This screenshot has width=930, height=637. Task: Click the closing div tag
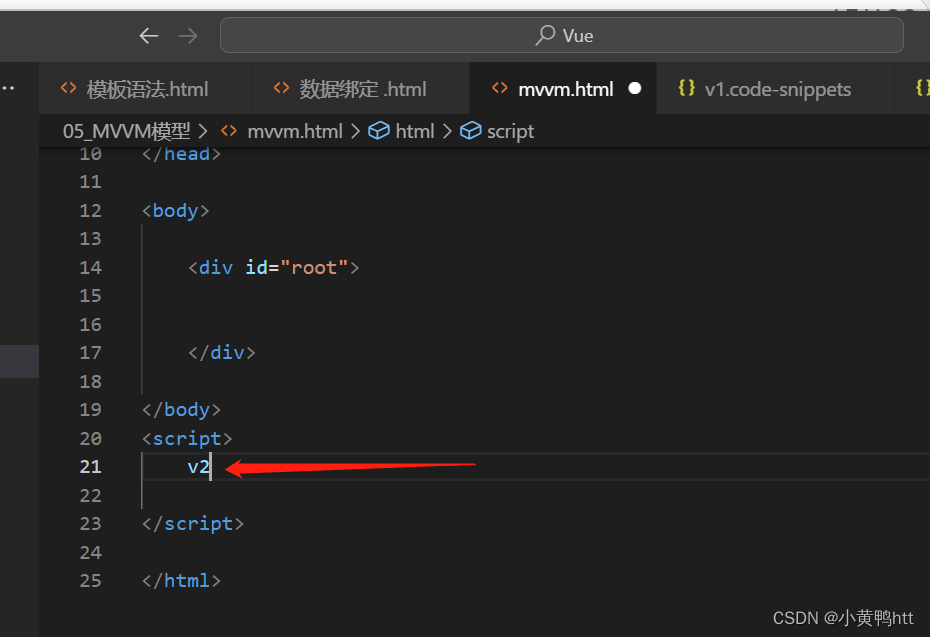(x=222, y=353)
